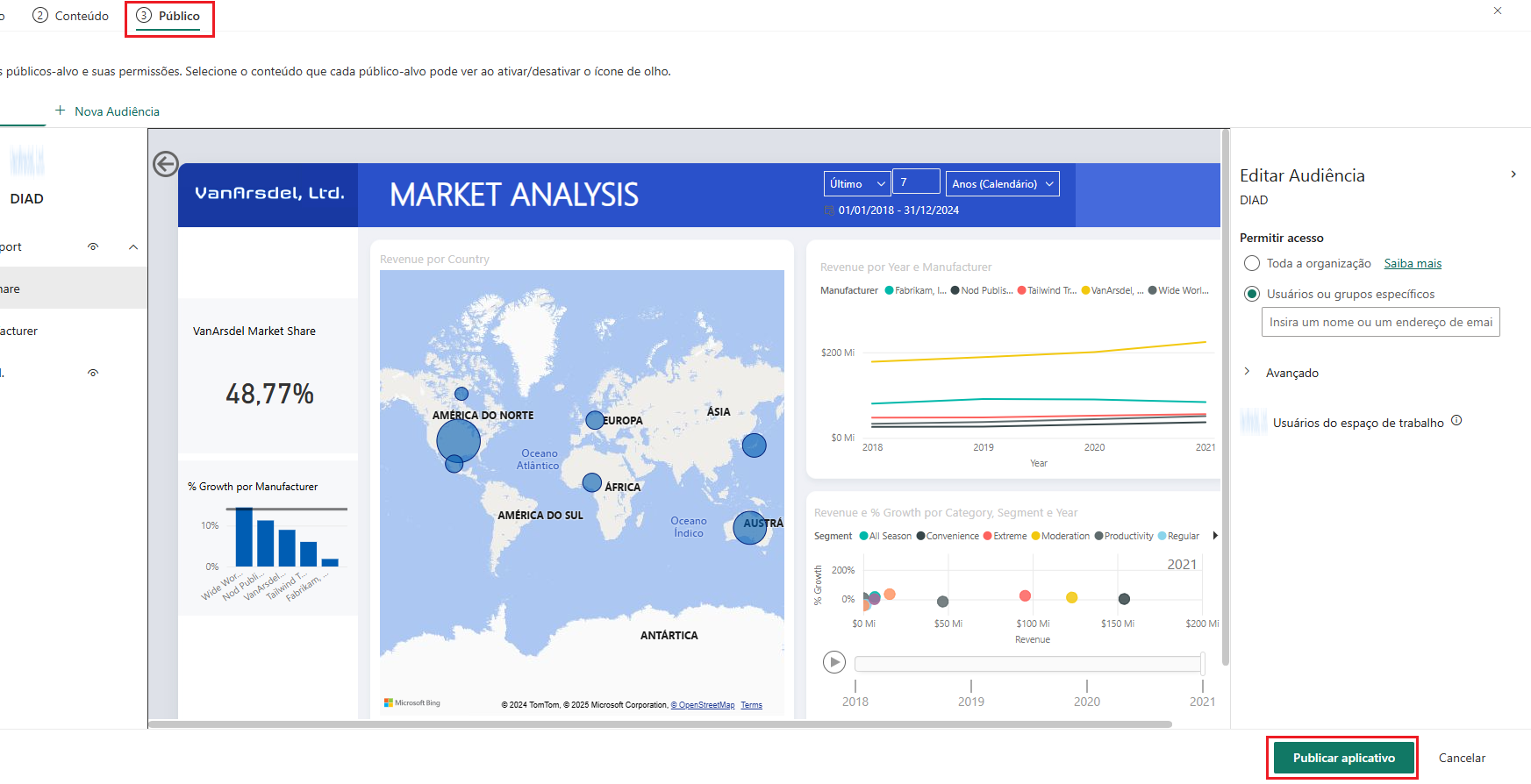Click the Publicar aplicativo button
The image size is (1531, 784).
(1343, 758)
